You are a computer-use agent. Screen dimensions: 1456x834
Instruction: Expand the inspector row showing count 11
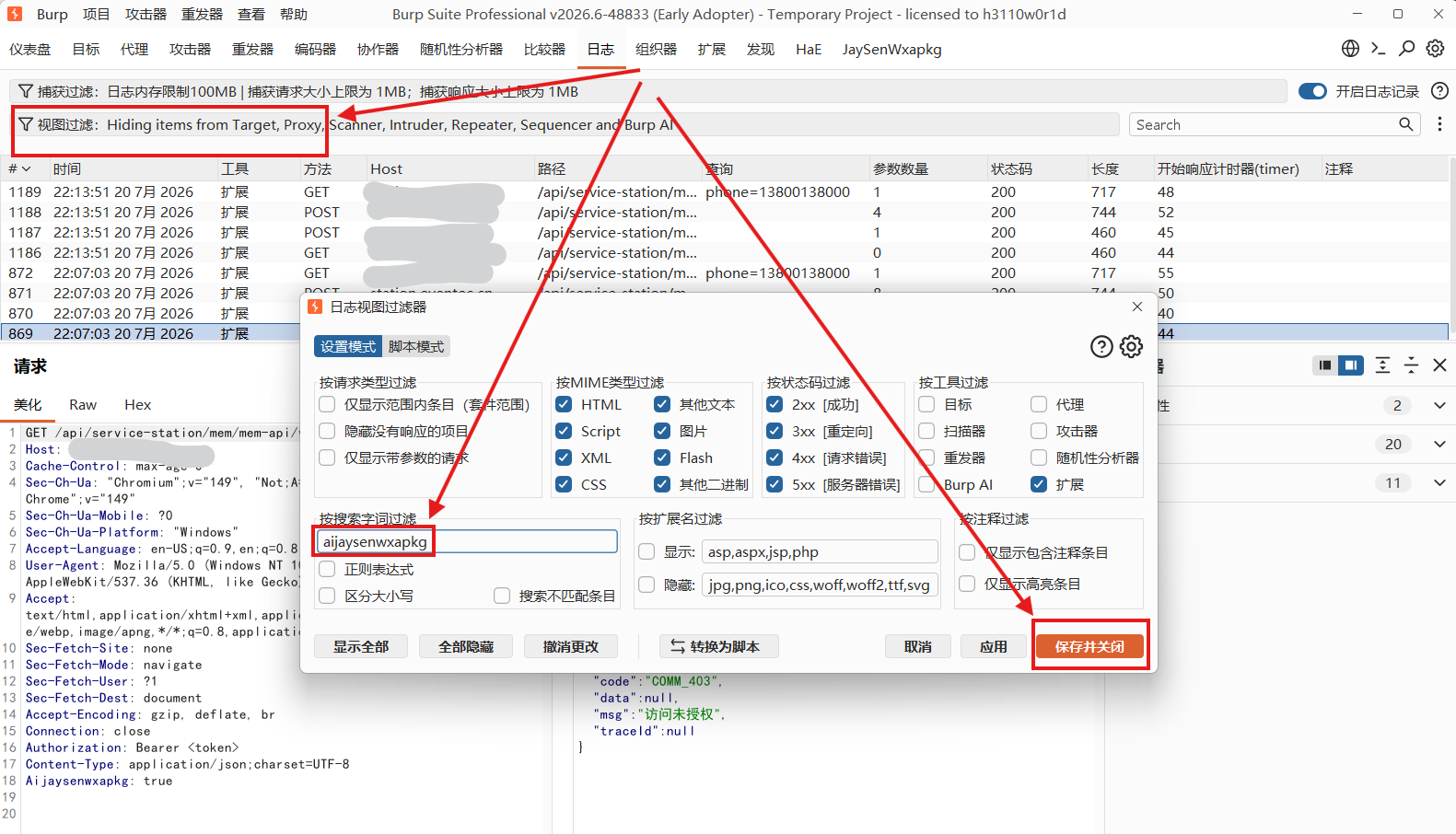point(1439,482)
